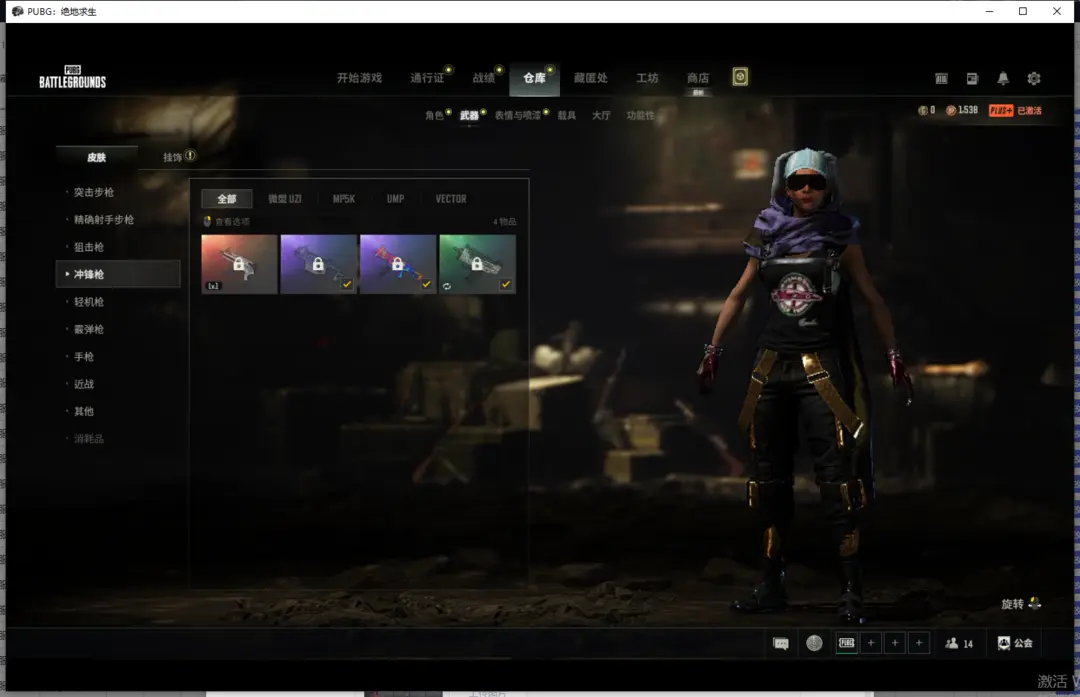This screenshot has height=697, width=1080.
Task: Open the friends list showing 14
Action: [959, 643]
